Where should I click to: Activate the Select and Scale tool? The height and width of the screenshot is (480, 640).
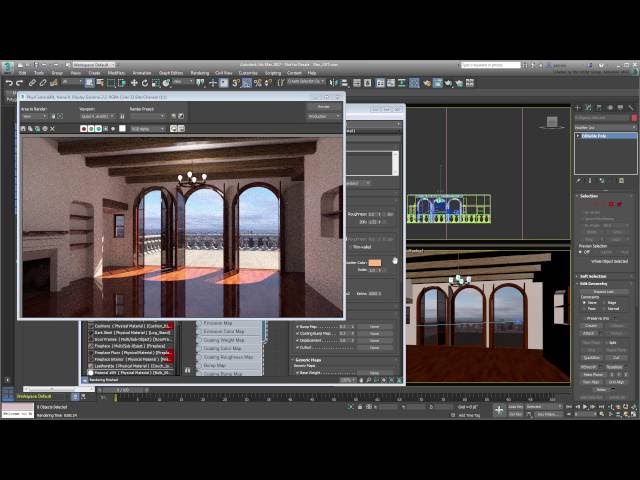tap(156, 83)
